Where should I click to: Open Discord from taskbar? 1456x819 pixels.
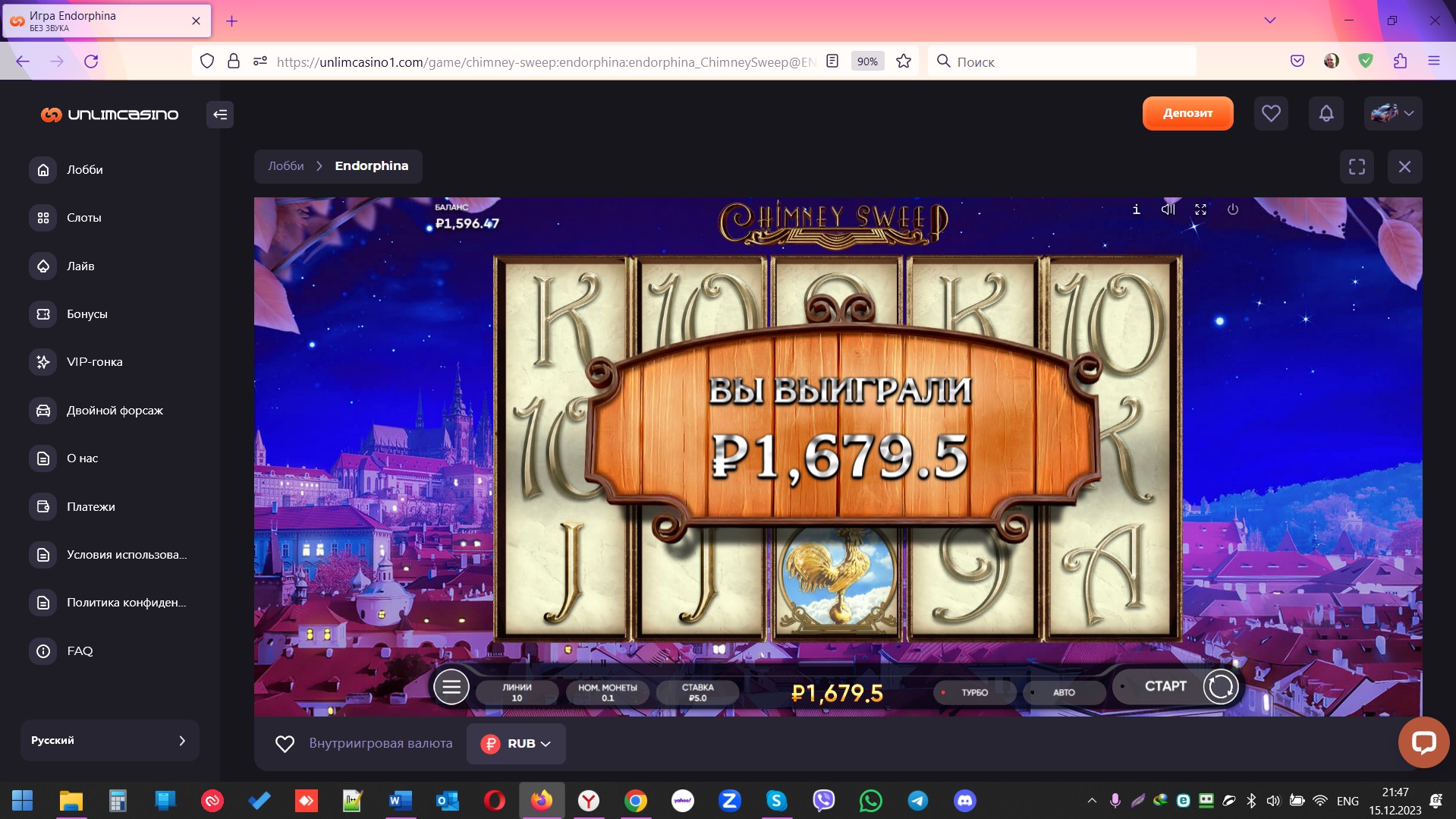click(964, 801)
